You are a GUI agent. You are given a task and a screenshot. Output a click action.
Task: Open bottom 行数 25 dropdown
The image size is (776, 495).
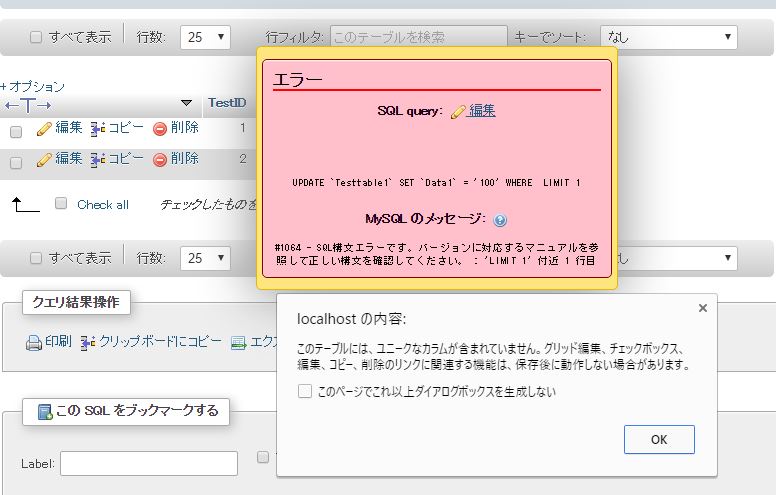[205, 258]
